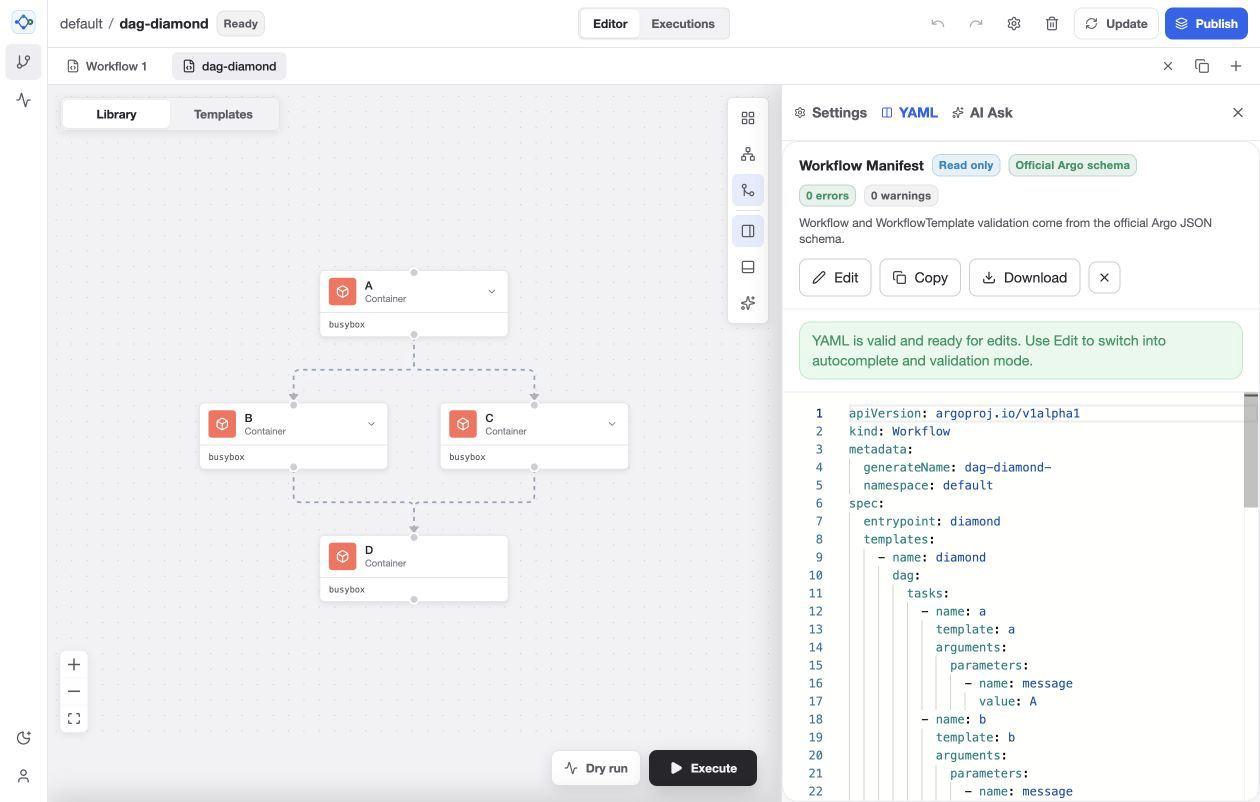Click the AI sparkle icon in canvas toolbar

(748, 303)
